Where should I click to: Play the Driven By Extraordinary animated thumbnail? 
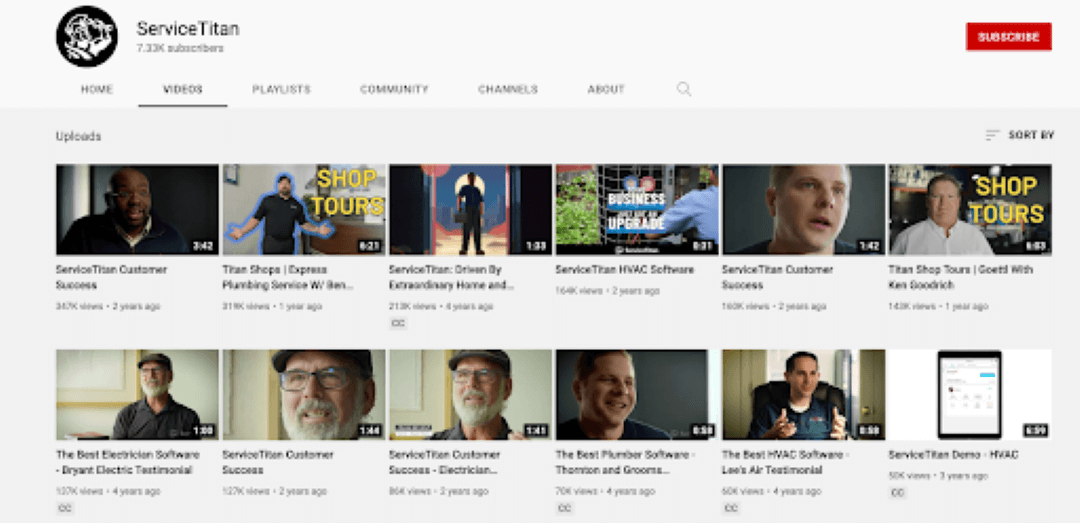(470, 209)
